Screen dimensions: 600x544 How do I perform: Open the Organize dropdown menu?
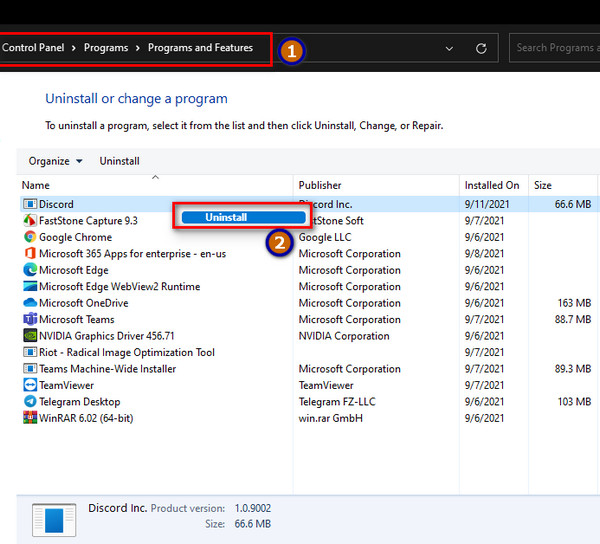(x=55, y=161)
